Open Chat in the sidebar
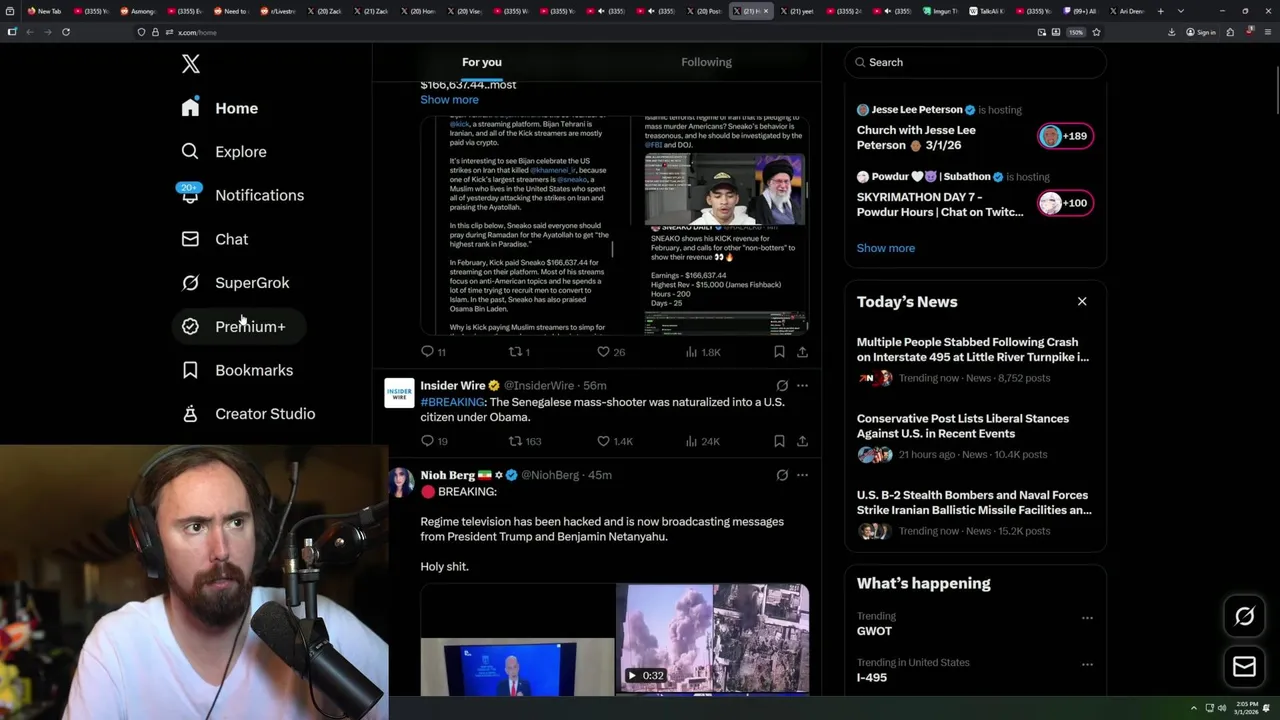This screenshot has width=1280, height=720. [214, 239]
